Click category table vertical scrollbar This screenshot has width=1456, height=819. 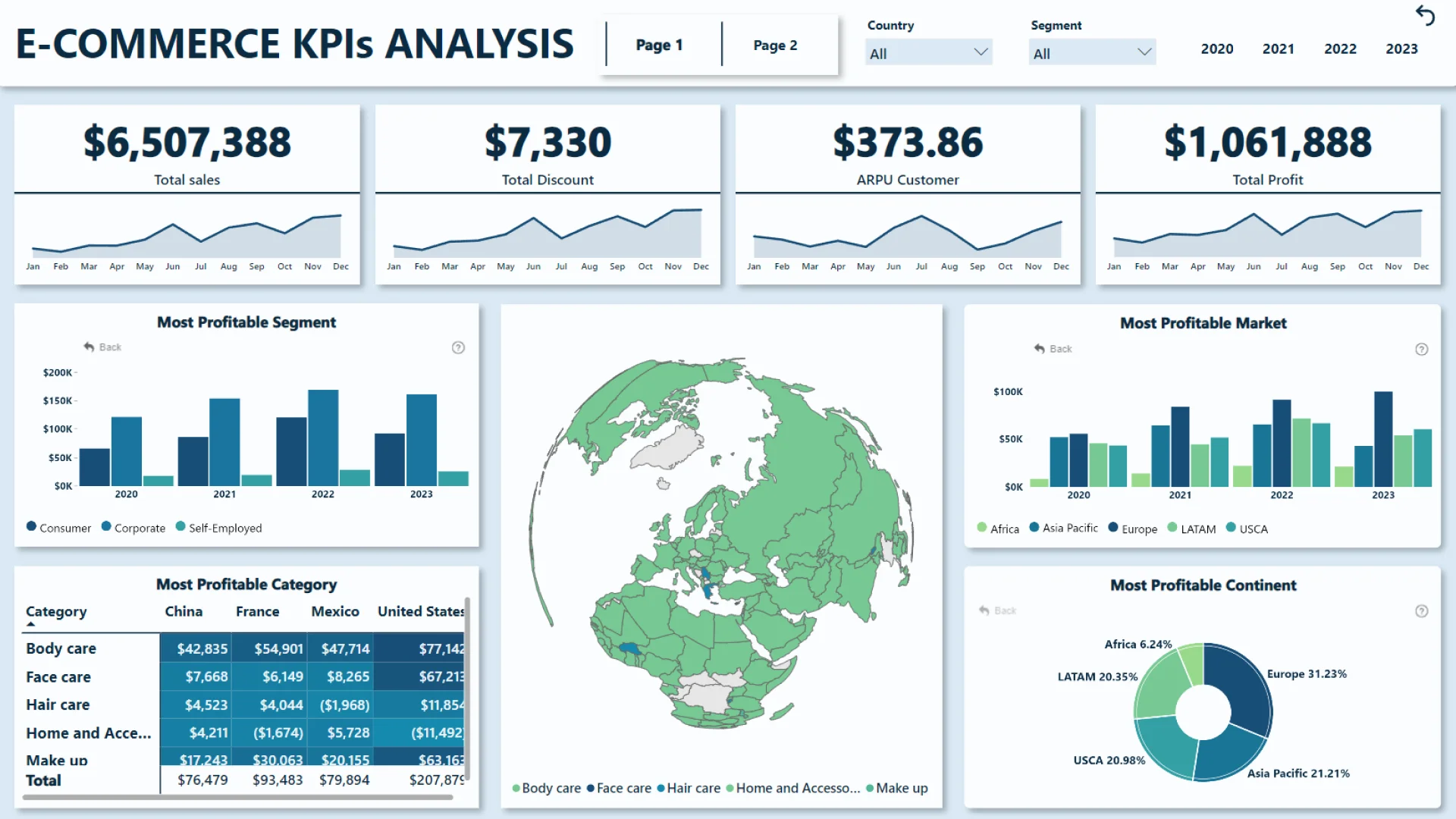tap(468, 689)
